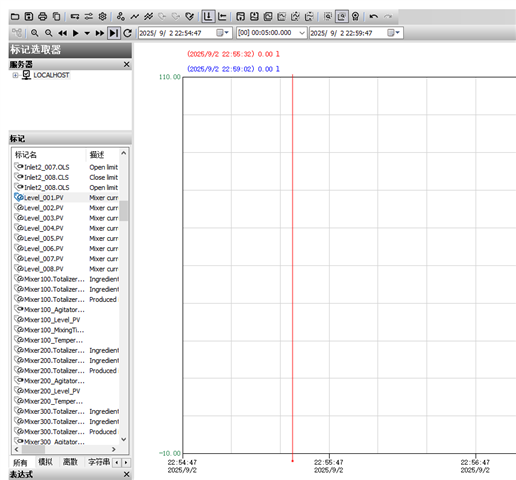This screenshot has height=480, width=516.
Task: Click the tag icon with checkmark
Action: click(189, 16)
